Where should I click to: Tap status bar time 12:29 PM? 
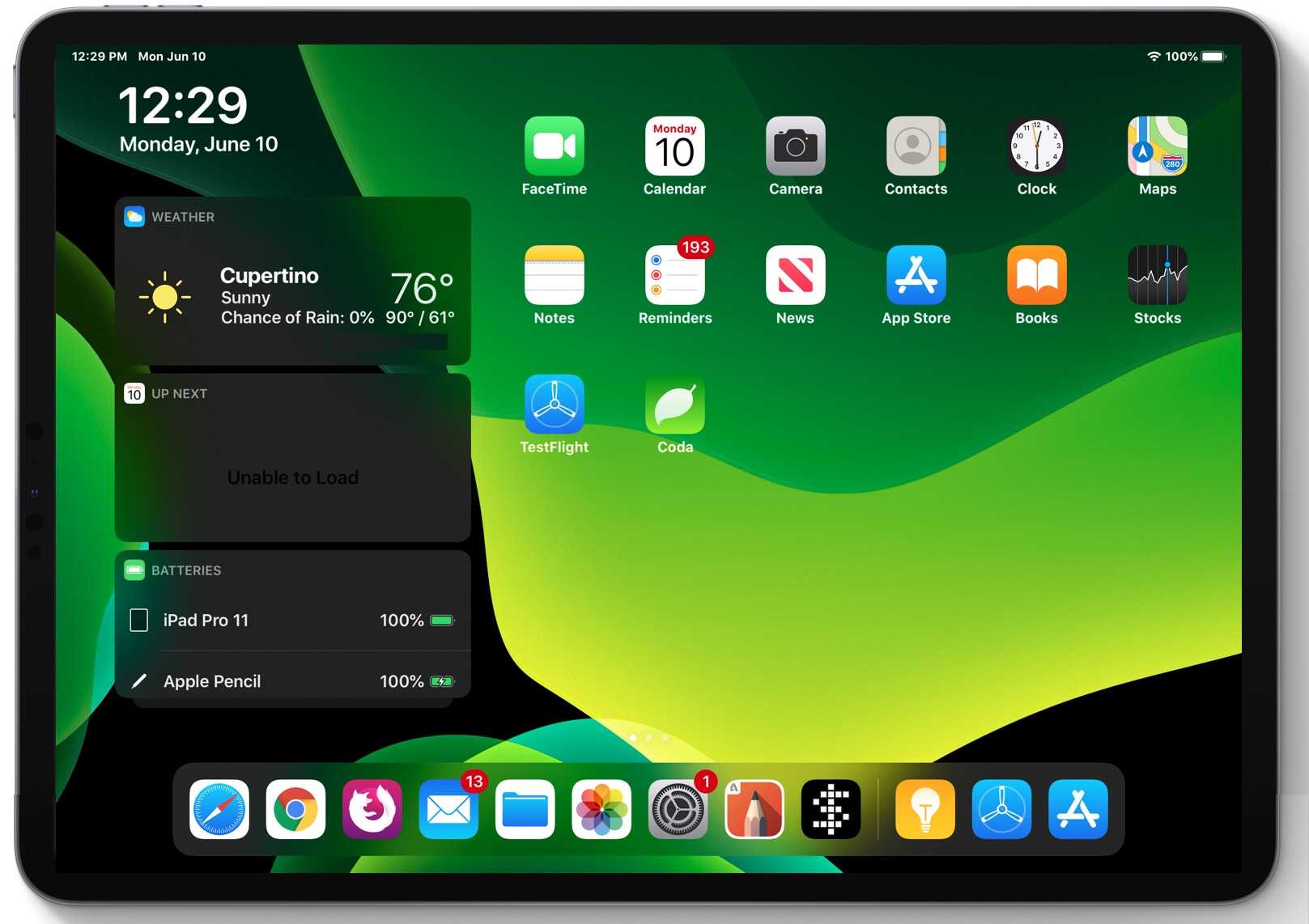[x=100, y=57]
